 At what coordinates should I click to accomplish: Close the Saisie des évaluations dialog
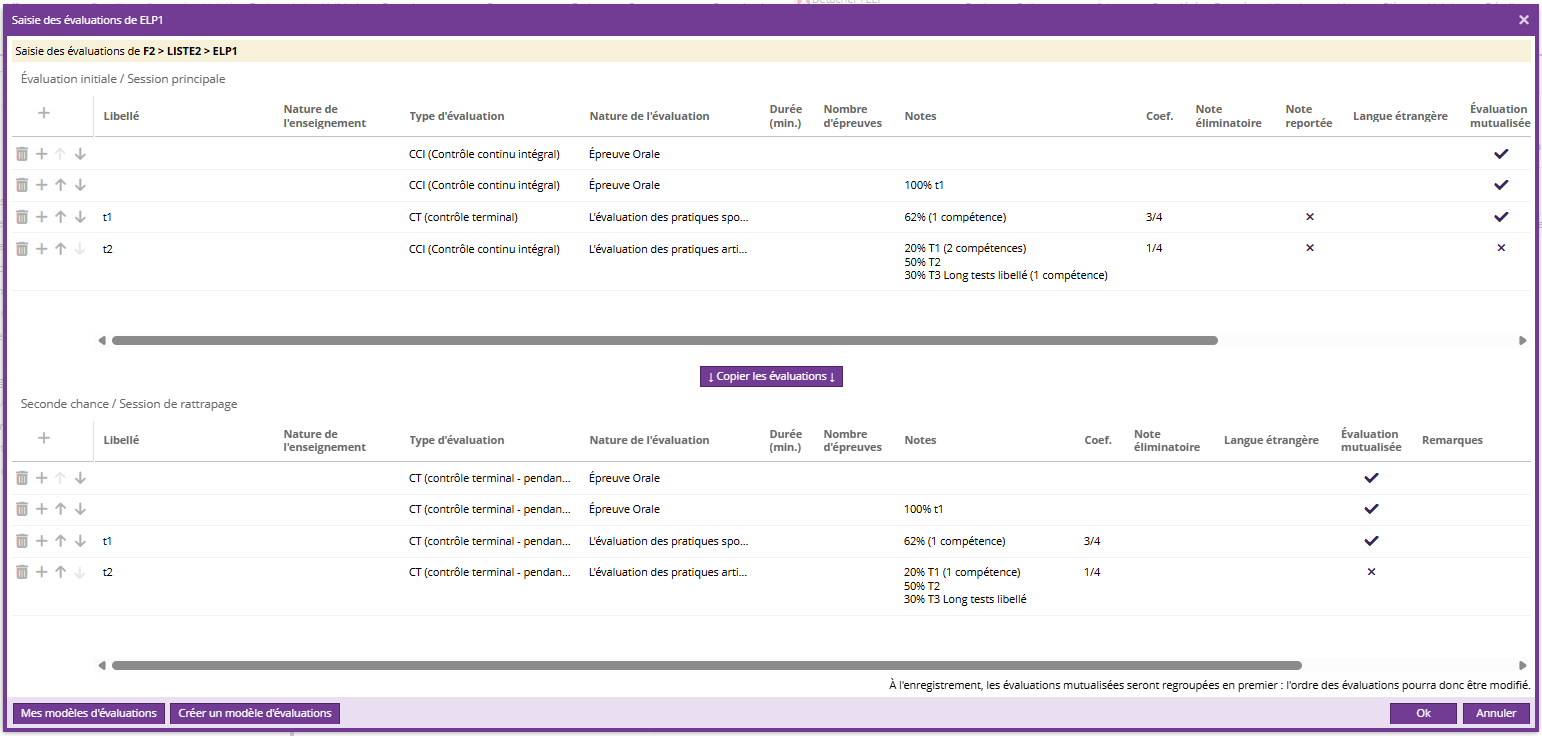point(1523,20)
